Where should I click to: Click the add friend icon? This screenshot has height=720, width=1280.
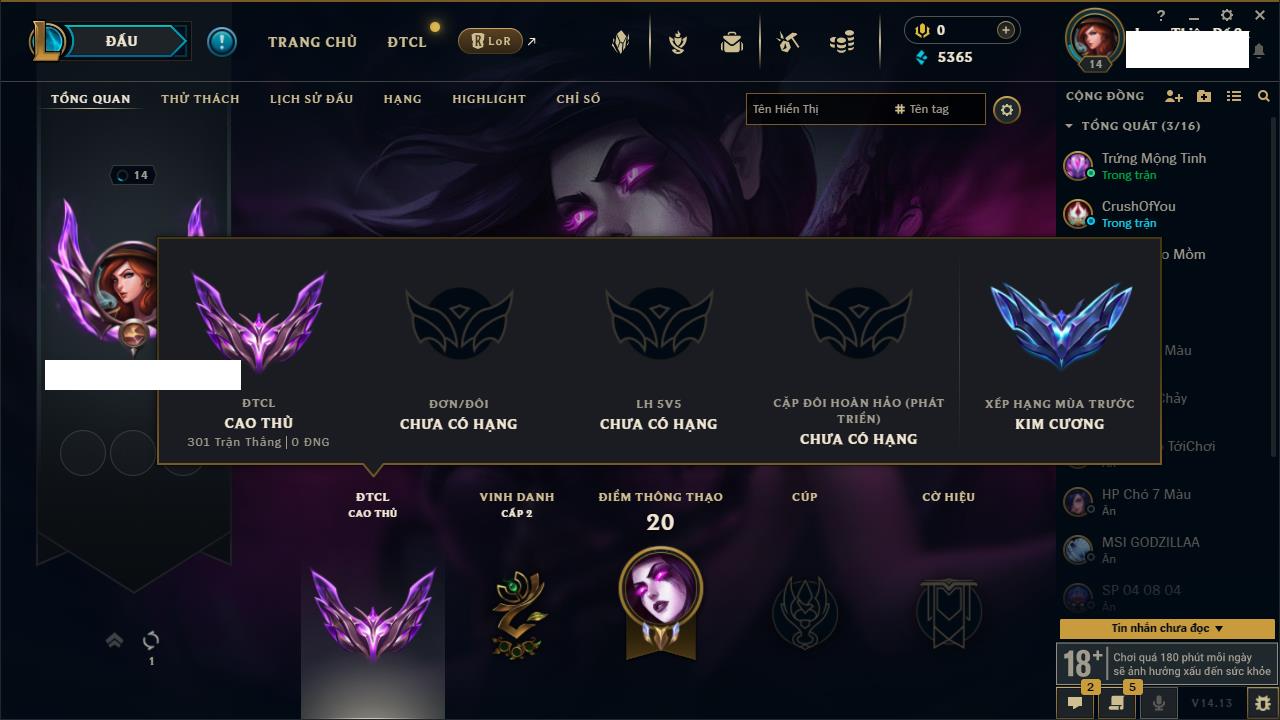[x=1174, y=96]
